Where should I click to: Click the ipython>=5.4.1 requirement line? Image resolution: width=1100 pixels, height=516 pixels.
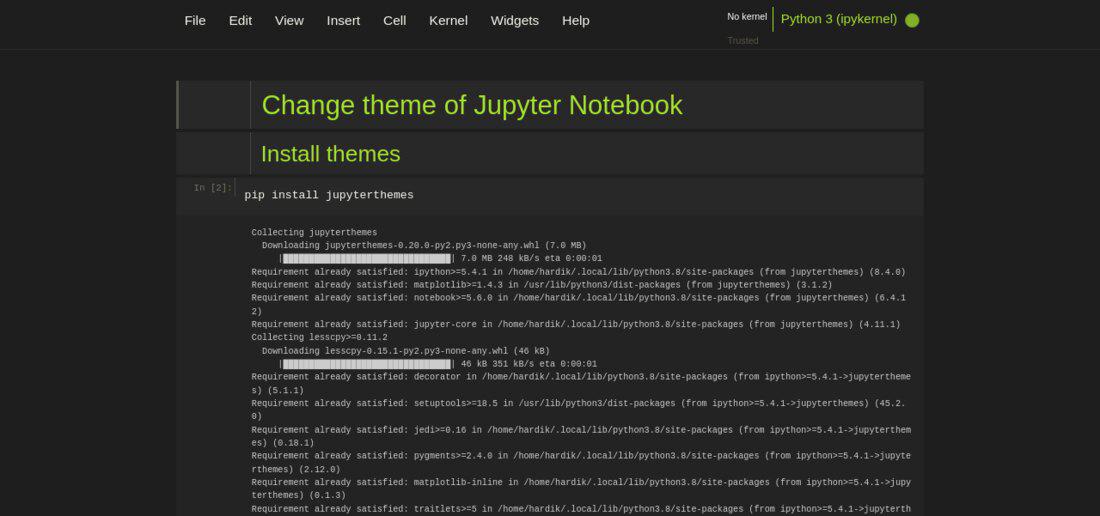point(578,272)
